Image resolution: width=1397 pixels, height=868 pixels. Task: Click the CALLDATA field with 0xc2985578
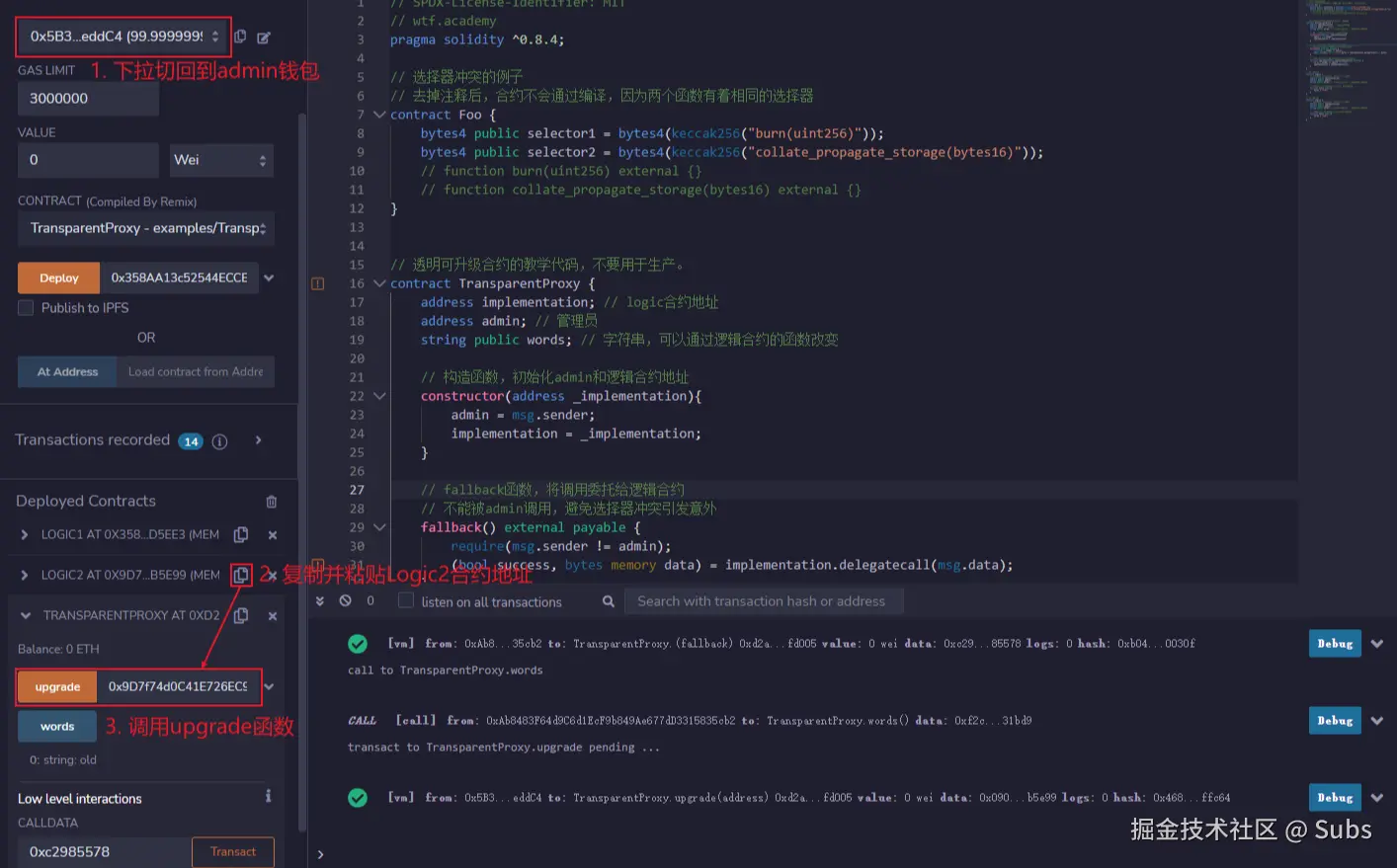[104, 852]
